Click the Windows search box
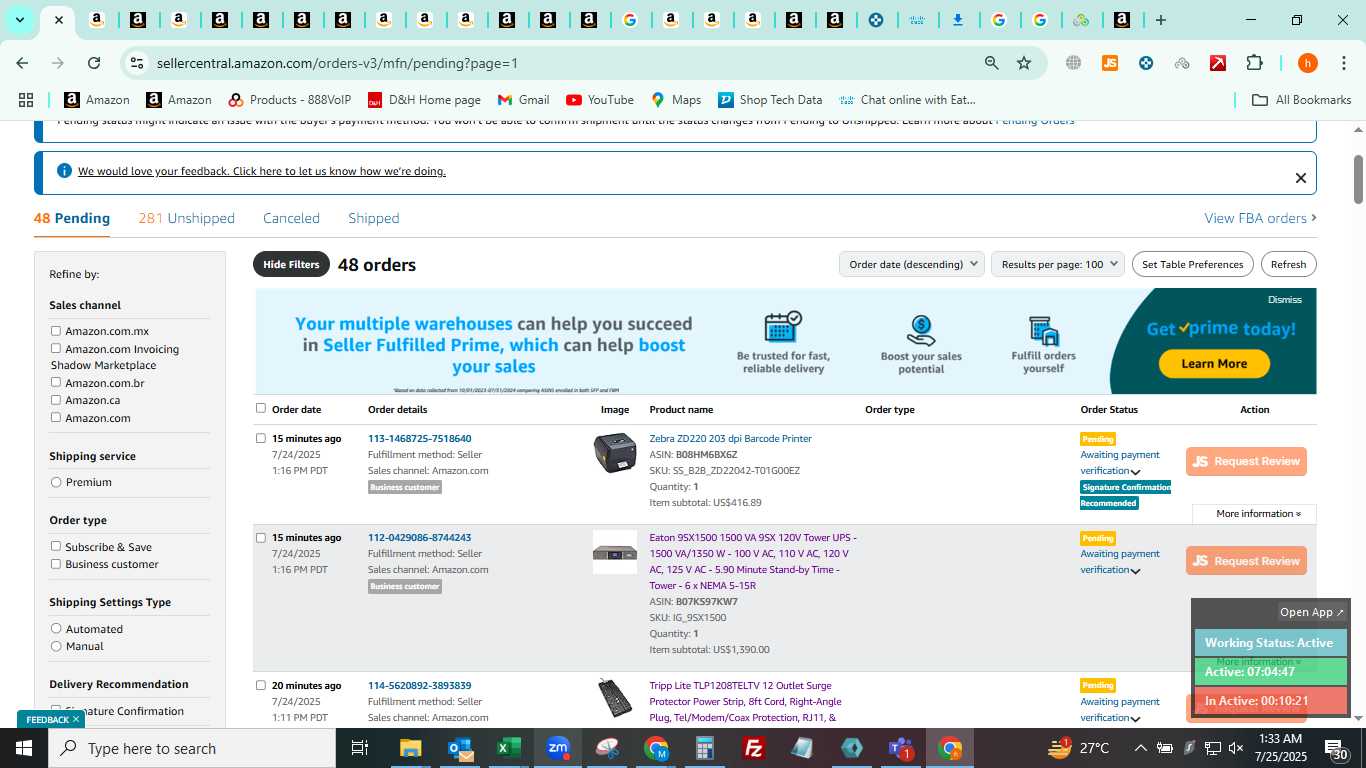This screenshot has width=1366, height=768. click(192, 748)
